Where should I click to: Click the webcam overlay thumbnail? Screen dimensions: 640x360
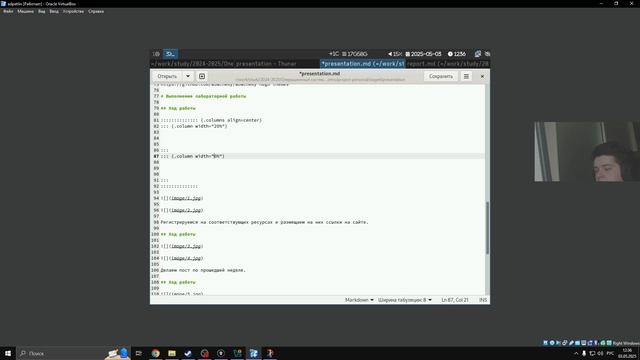pos(587,151)
